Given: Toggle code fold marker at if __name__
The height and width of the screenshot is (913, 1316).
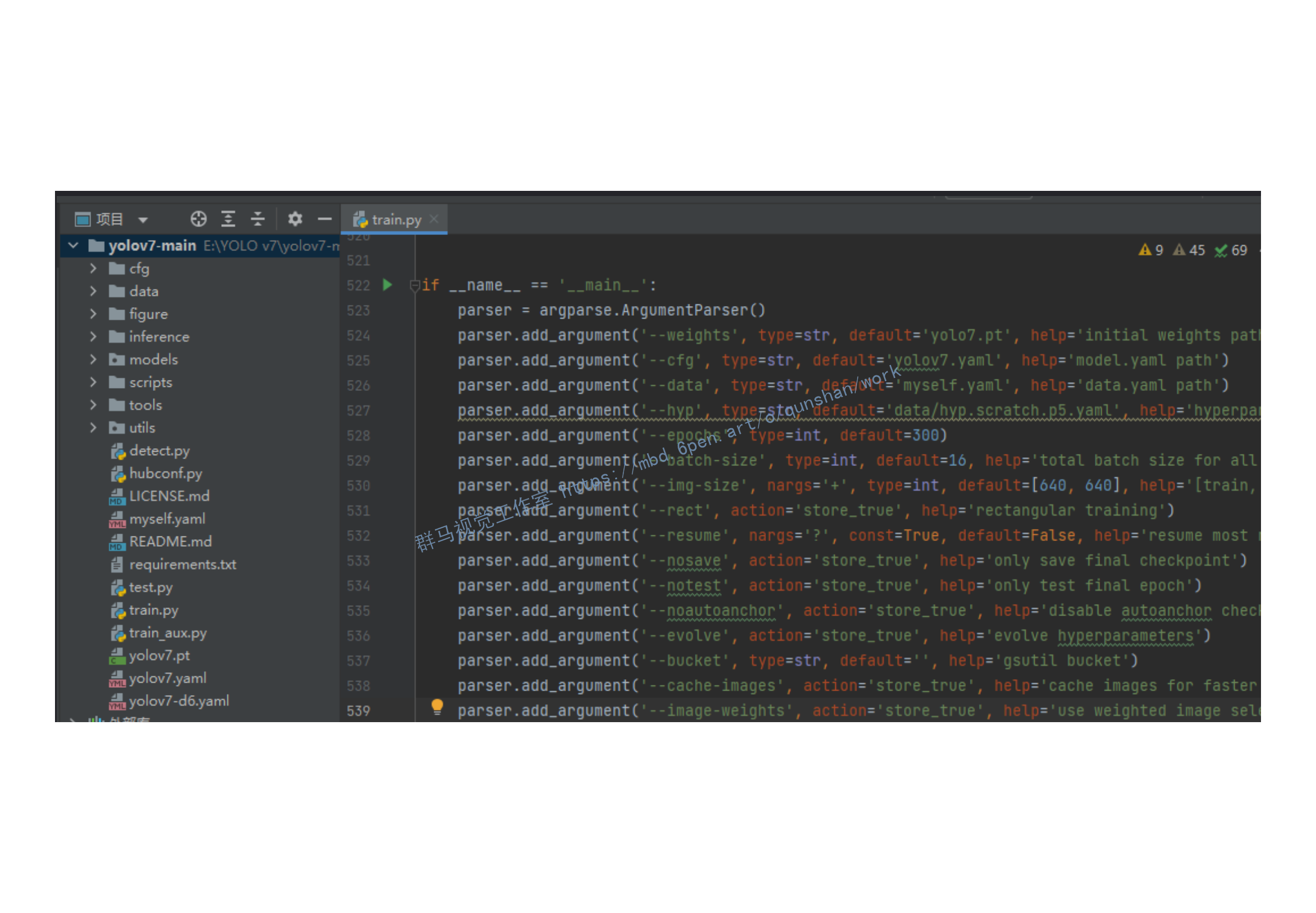Looking at the screenshot, I should [x=415, y=285].
